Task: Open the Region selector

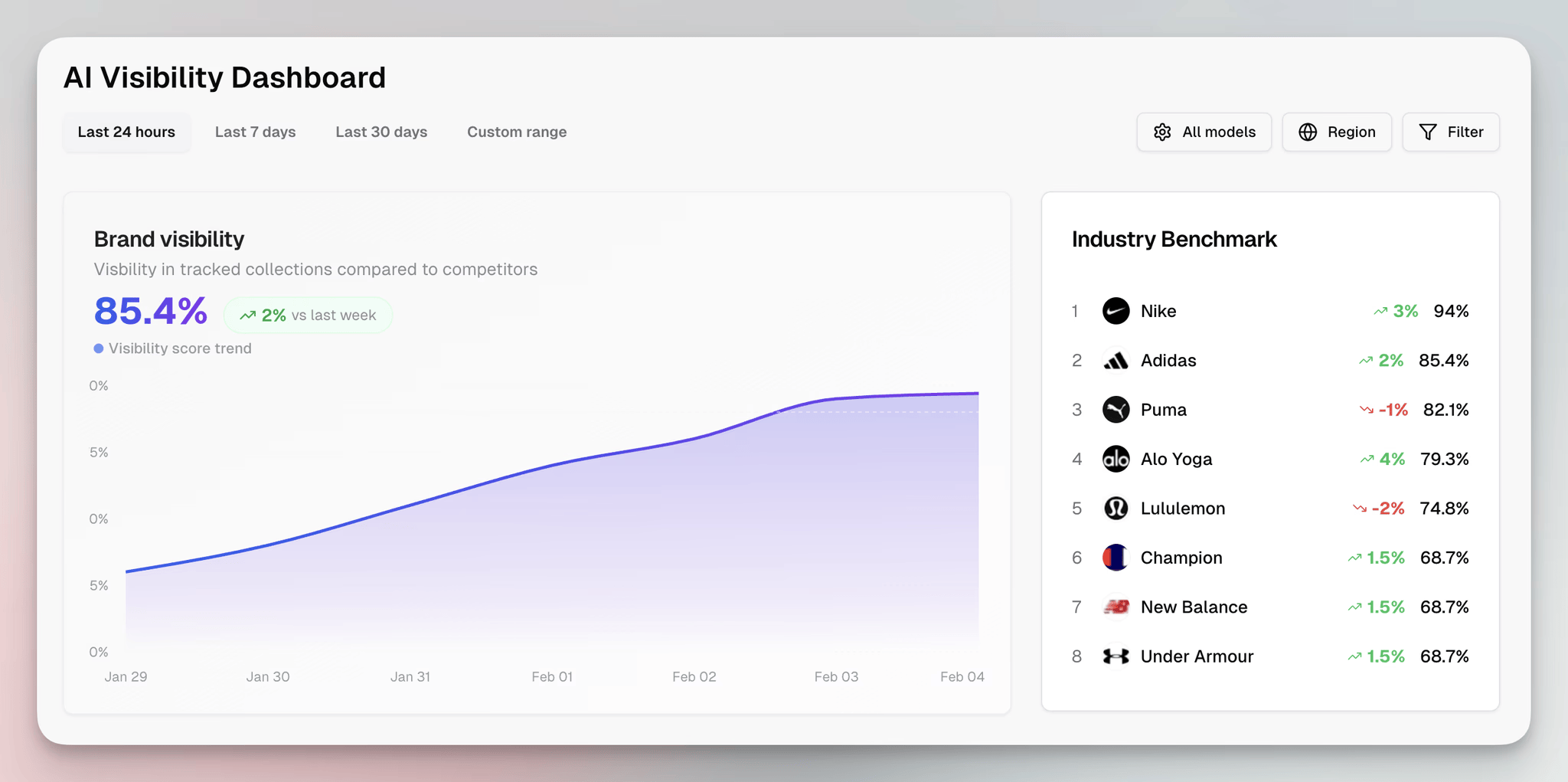Action: [1337, 132]
